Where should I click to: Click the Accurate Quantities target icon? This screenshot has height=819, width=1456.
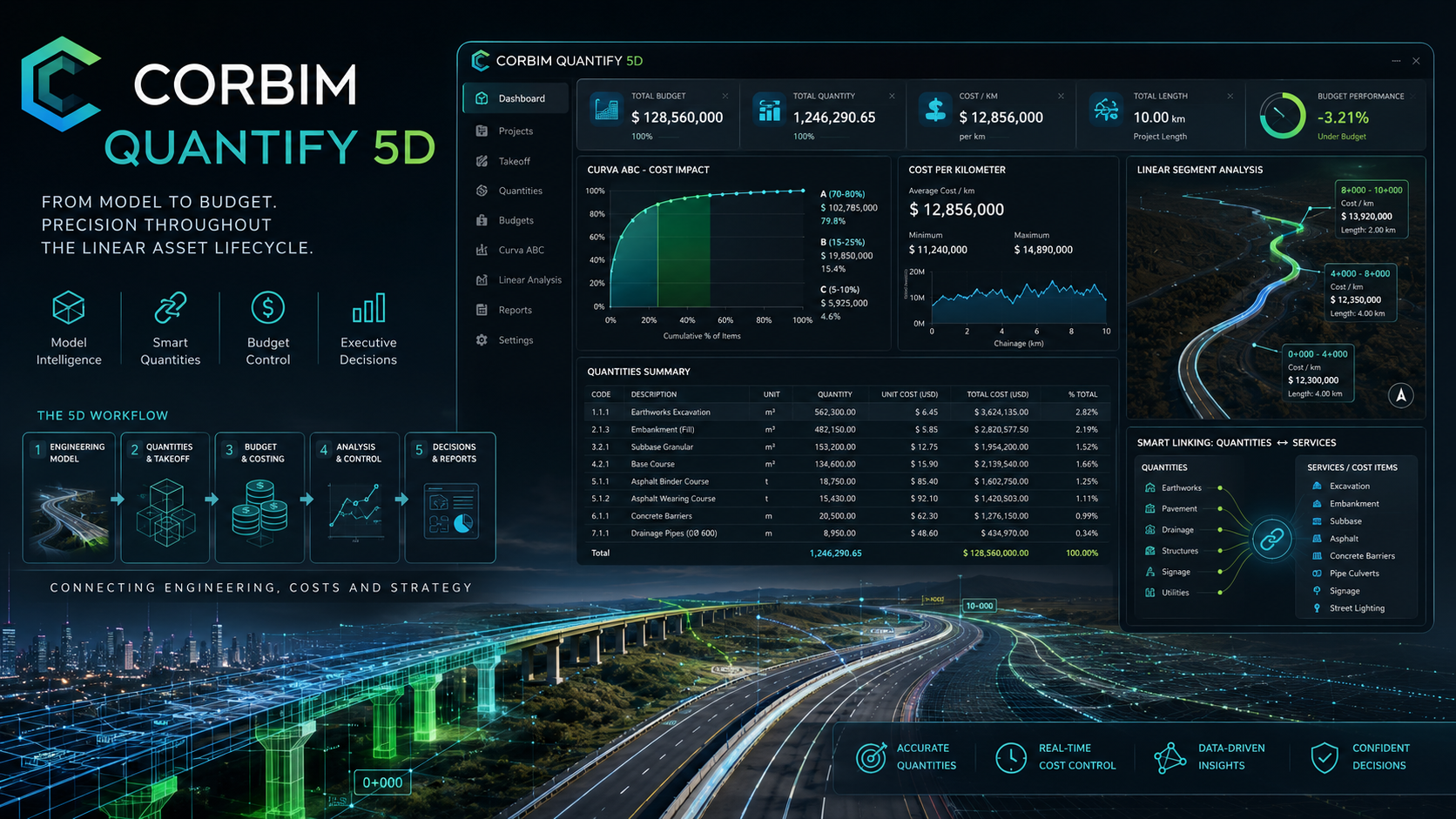pyautogui.click(x=871, y=757)
